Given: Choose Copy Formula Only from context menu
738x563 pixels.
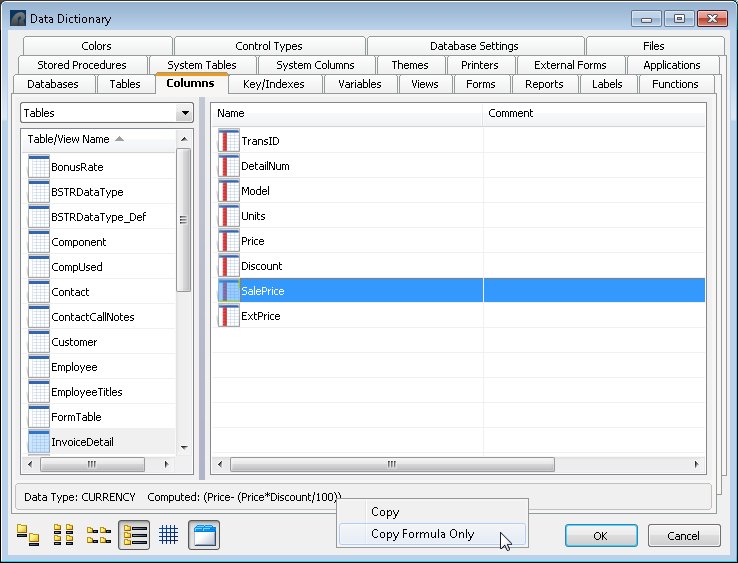Looking at the screenshot, I should click(422, 534).
